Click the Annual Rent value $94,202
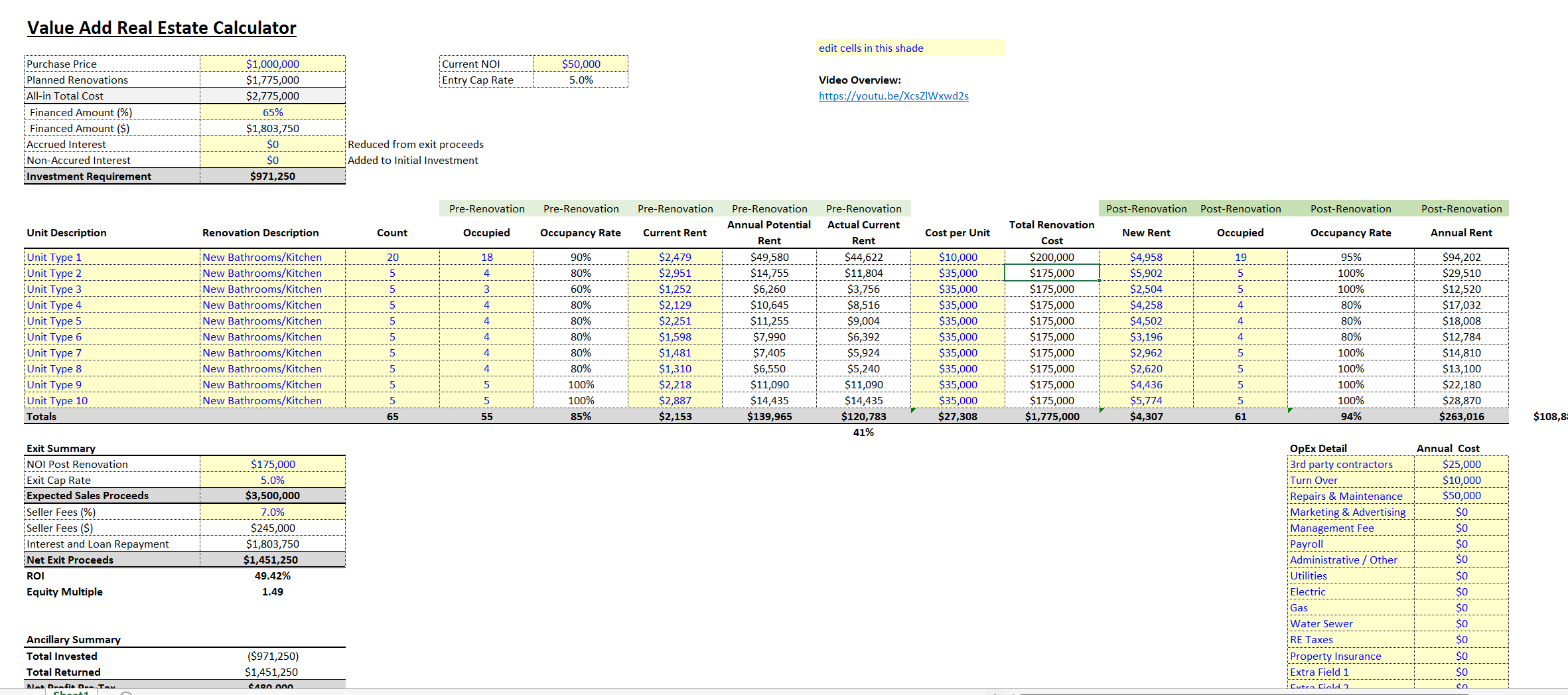Viewport: 1568px width, 695px height. point(1461,257)
